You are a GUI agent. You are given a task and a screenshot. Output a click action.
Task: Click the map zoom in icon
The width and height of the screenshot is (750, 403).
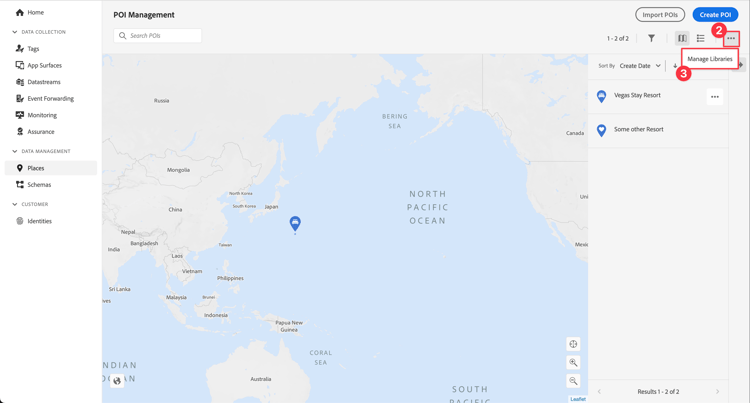[573, 362]
